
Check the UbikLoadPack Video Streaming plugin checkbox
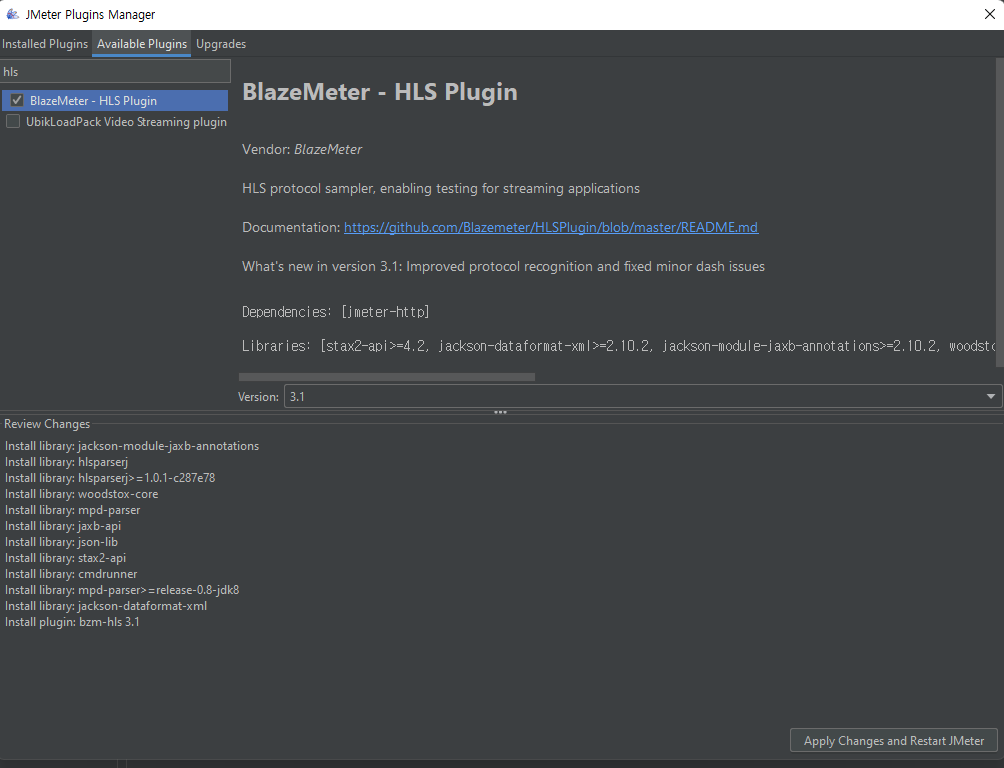(13, 121)
